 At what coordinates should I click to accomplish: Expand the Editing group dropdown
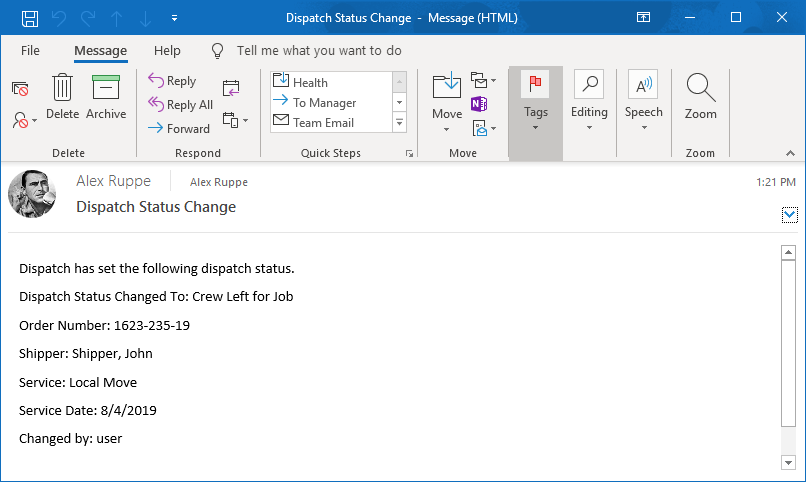tap(589, 110)
